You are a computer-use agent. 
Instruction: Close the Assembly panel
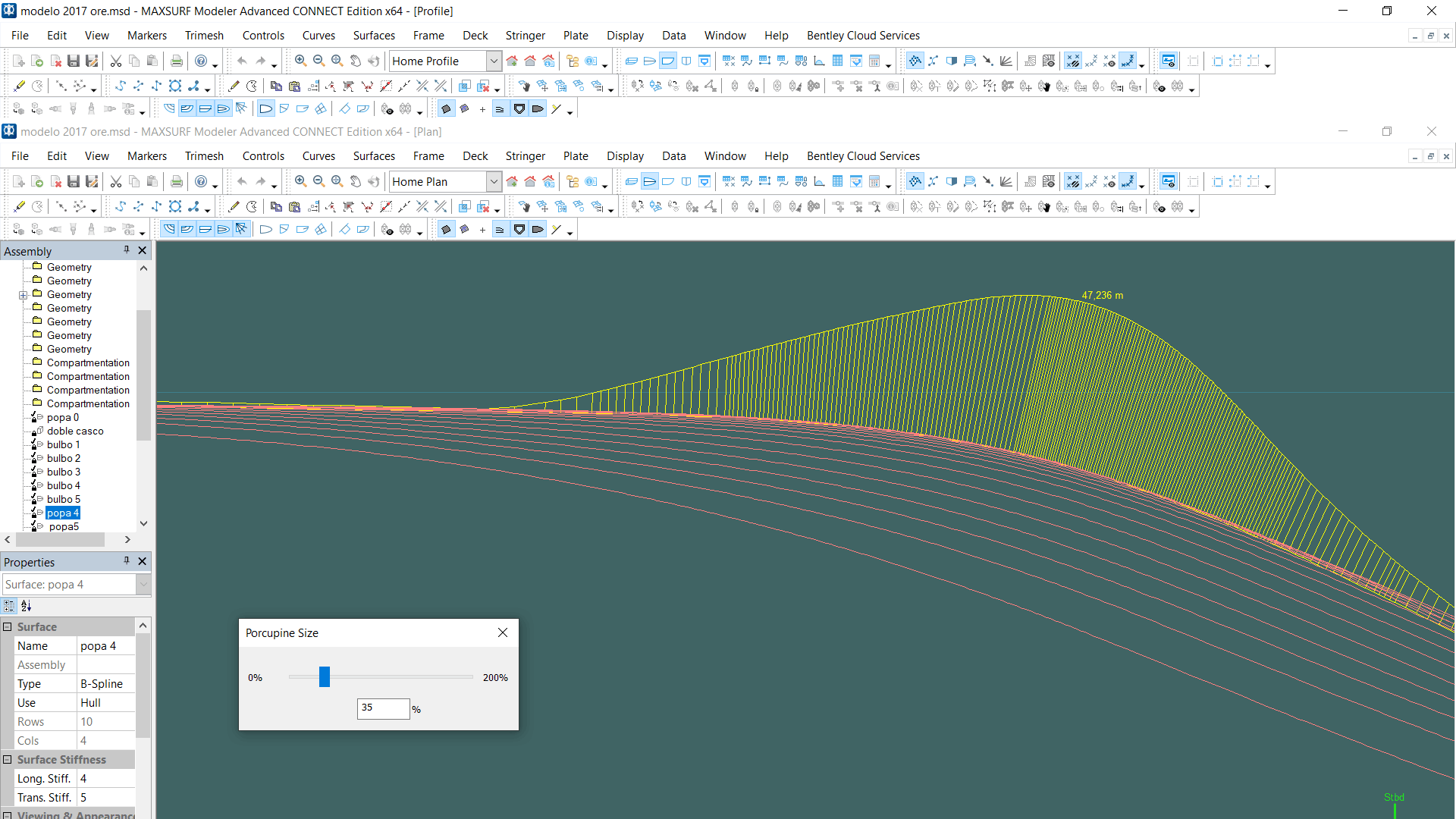143,250
